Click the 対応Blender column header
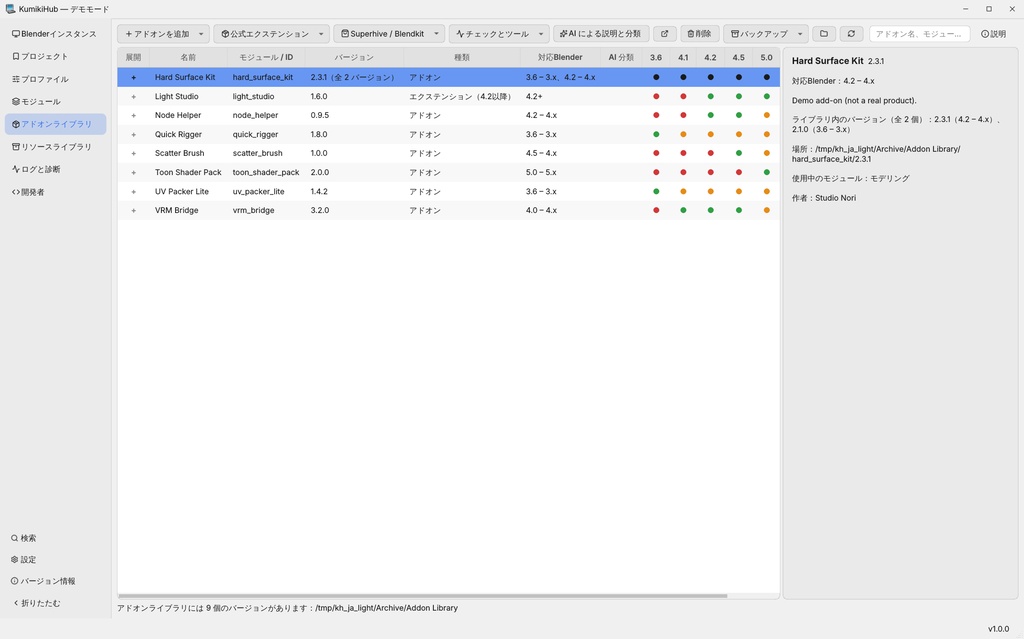This screenshot has width=1024, height=639. [x=560, y=57]
